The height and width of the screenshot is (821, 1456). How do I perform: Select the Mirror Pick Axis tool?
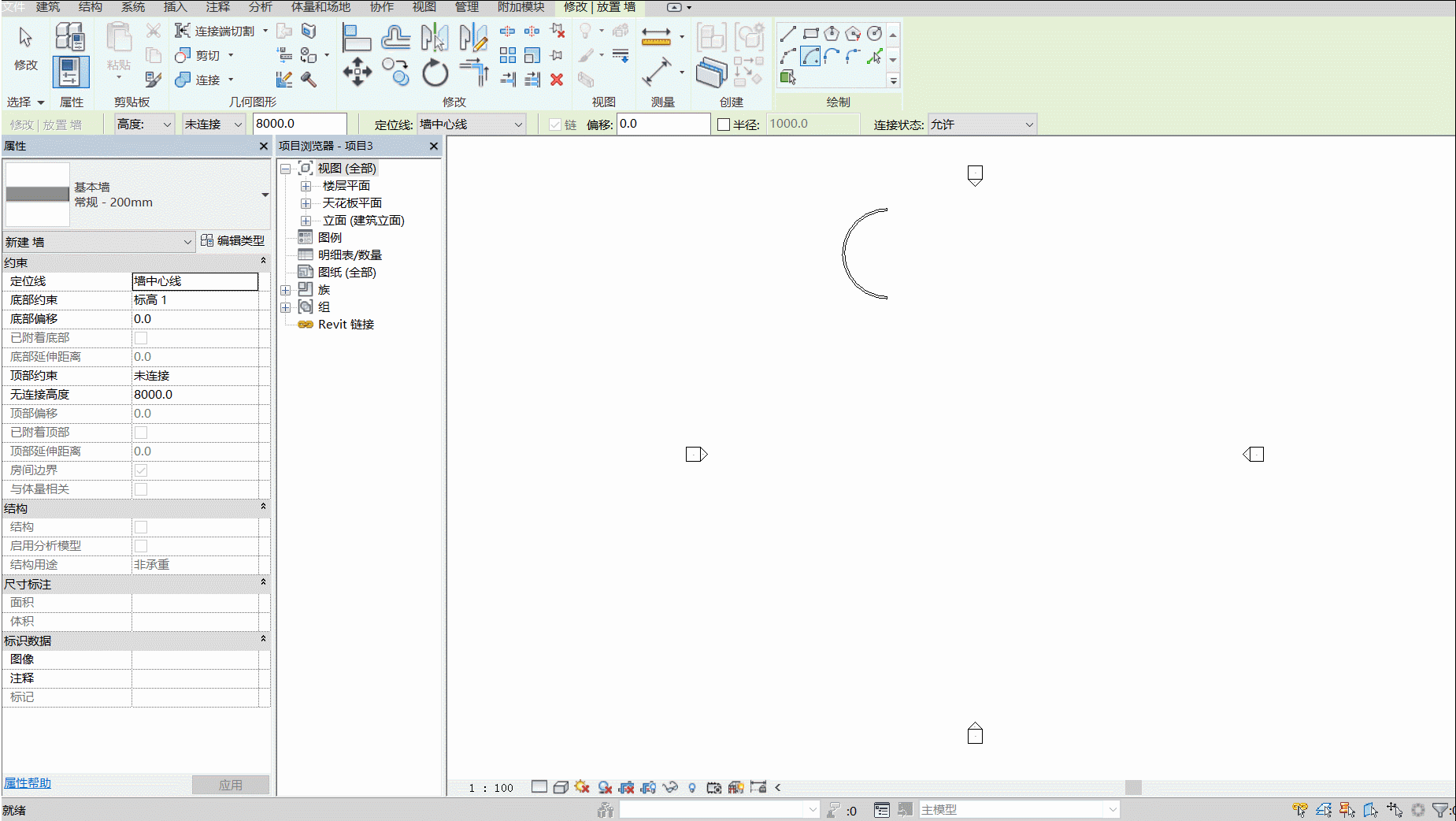coord(435,37)
